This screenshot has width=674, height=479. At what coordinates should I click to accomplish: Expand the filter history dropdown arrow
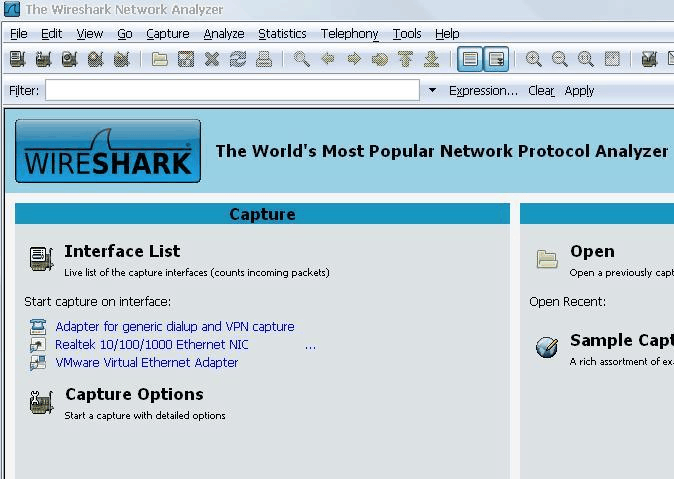[432, 90]
